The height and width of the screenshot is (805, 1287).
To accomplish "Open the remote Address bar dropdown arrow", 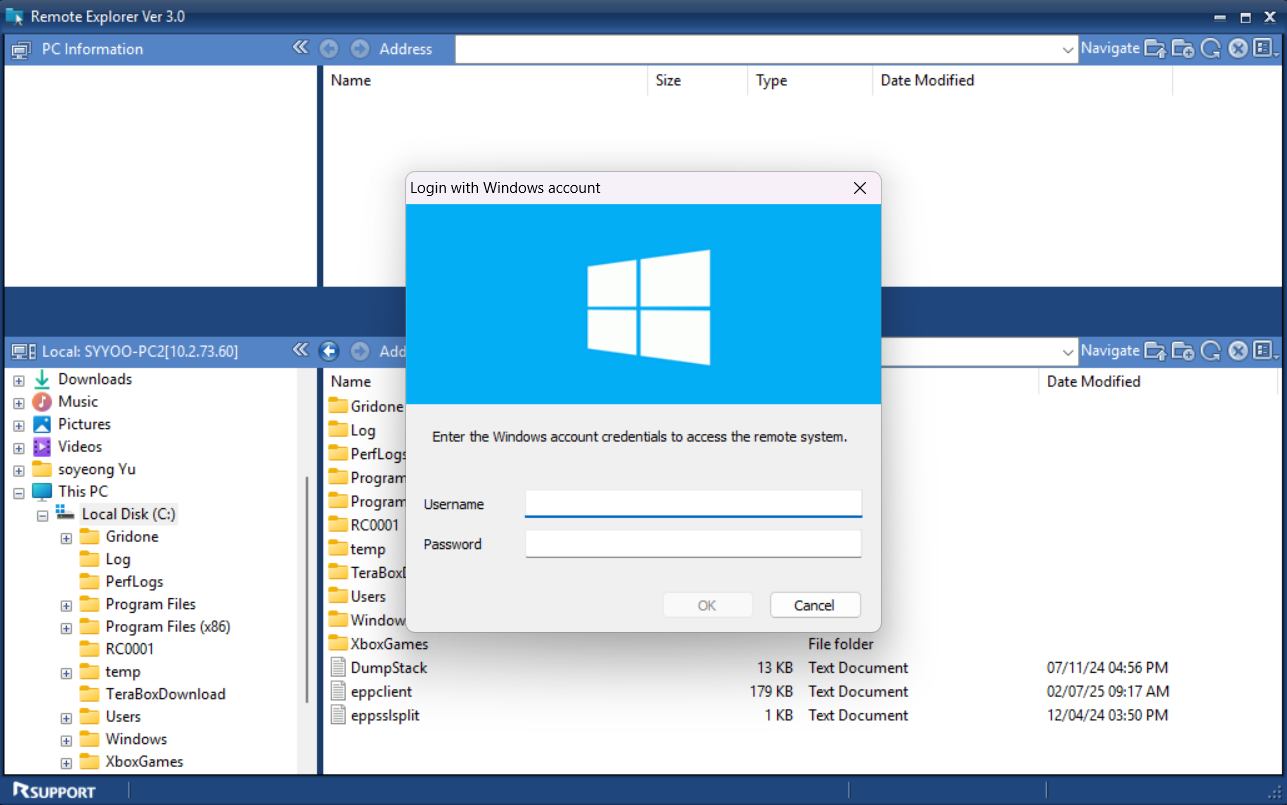I will pyautogui.click(x=1068, y=49).
